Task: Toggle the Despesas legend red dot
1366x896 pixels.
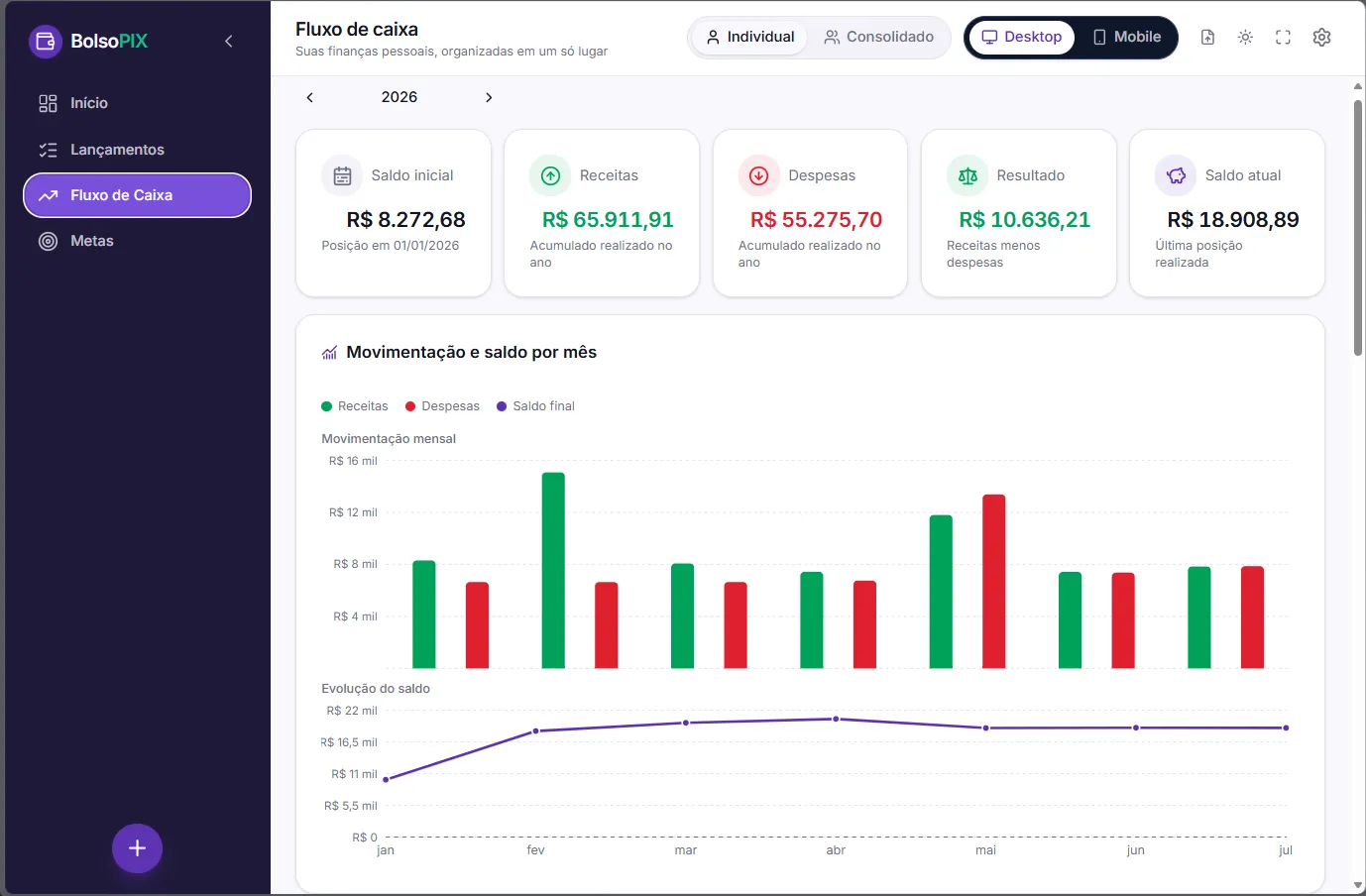Action: pyautogui.click(x=410, y=406)
